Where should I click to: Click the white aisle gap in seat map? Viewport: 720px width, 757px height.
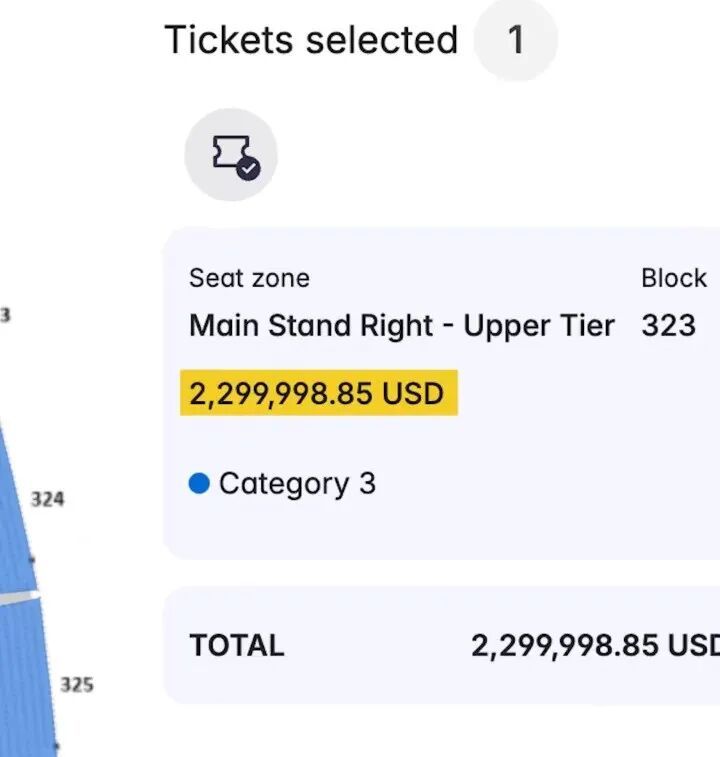coord(20,596)
